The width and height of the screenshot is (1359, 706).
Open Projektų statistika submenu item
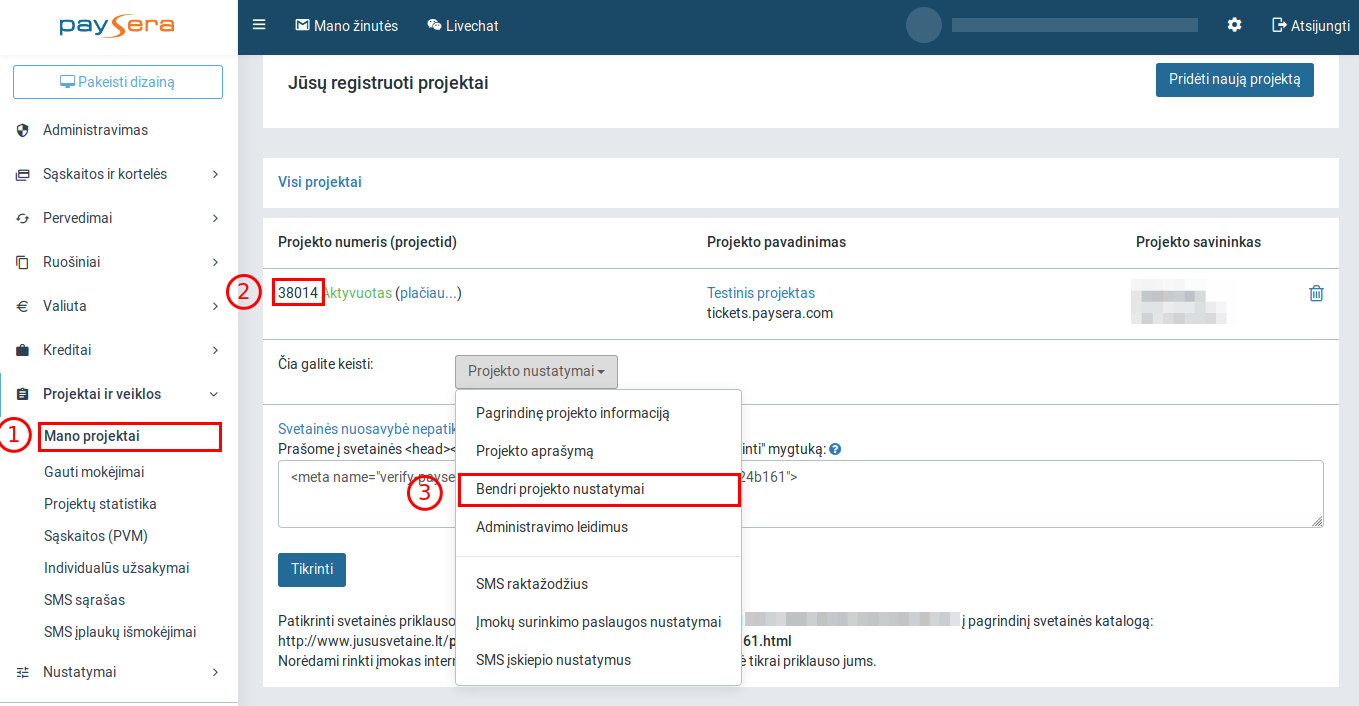coord(100,504)
